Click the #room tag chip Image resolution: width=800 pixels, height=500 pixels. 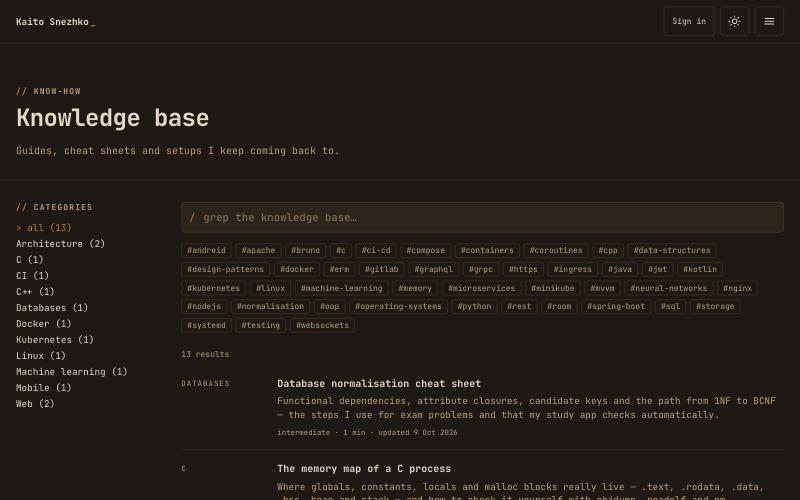(x=559, y=307)
